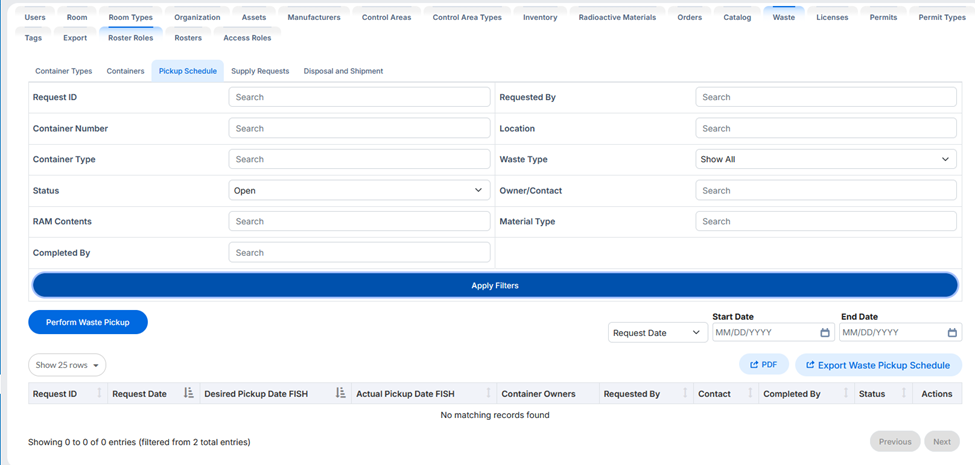The image size is (975, 465).
Task: Sort by Actual Pickup Date FISH icon
Action: [489, 394]
